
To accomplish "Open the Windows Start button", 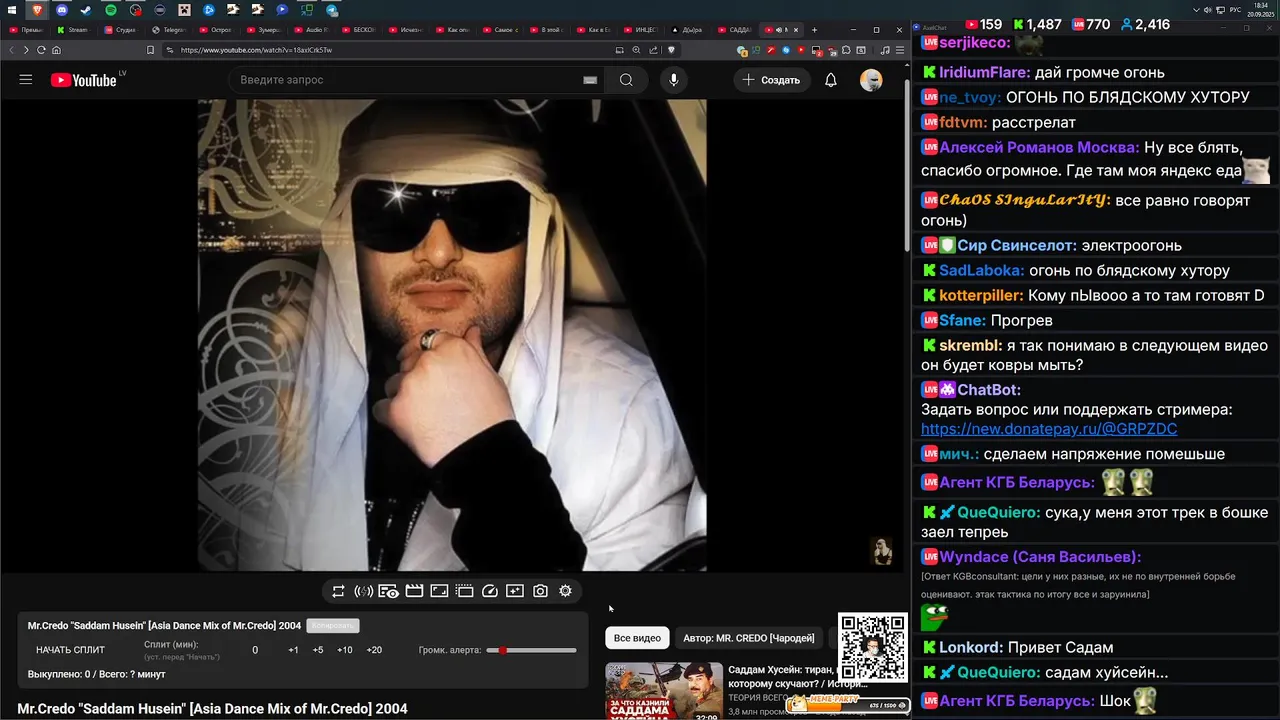I will pos(12,9).
